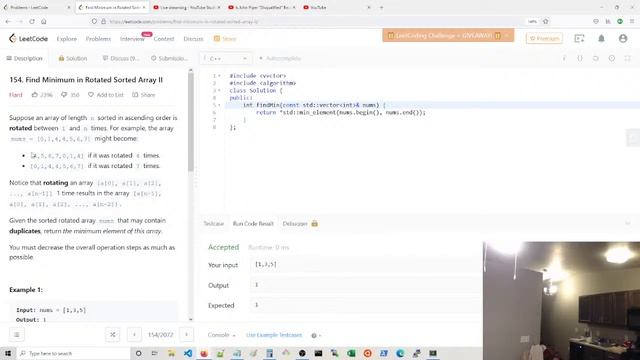640x360 pixels.
Task: Open the user profile avatar menu
Action: point(623,38)
